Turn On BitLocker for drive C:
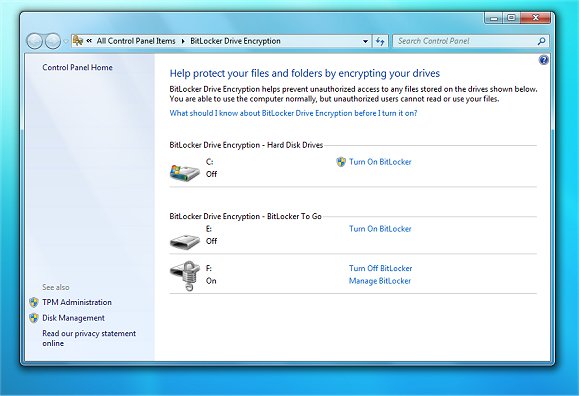This screenshot has height=396, width=579. (x=380, y=162)
